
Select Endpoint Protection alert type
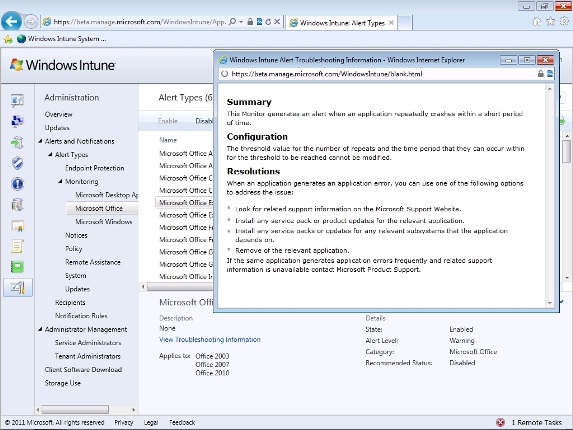95,168
